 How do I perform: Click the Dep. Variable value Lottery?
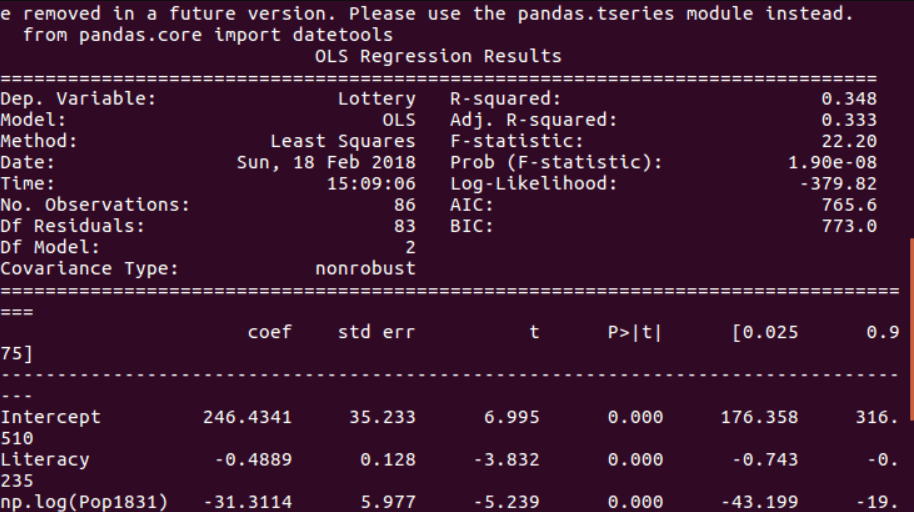pos(376,99)
